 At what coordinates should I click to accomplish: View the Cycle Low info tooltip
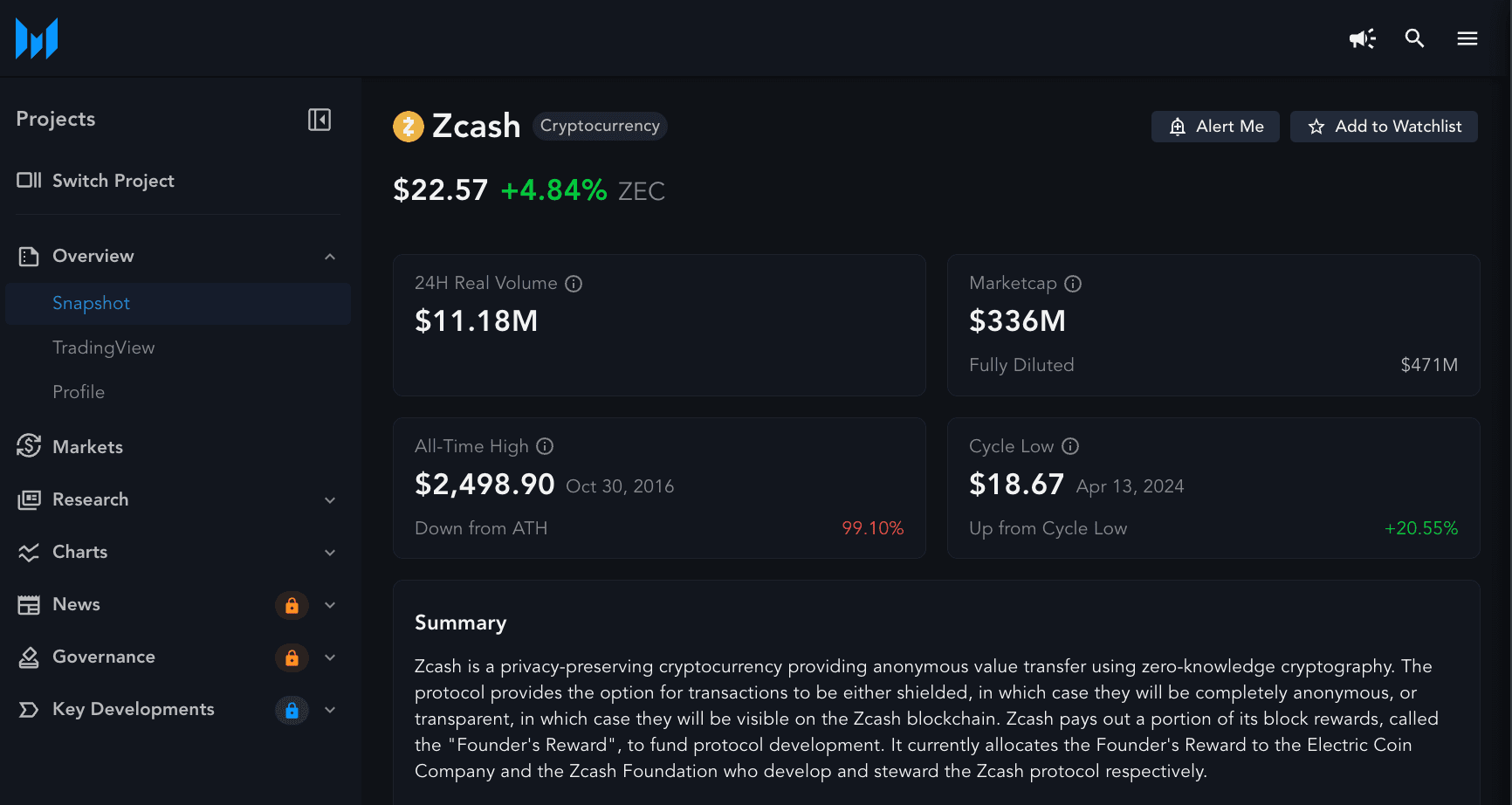1070,446
